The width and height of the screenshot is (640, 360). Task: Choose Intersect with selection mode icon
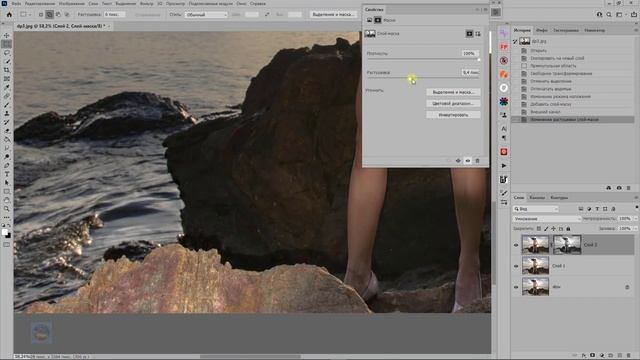click(67, 14)
